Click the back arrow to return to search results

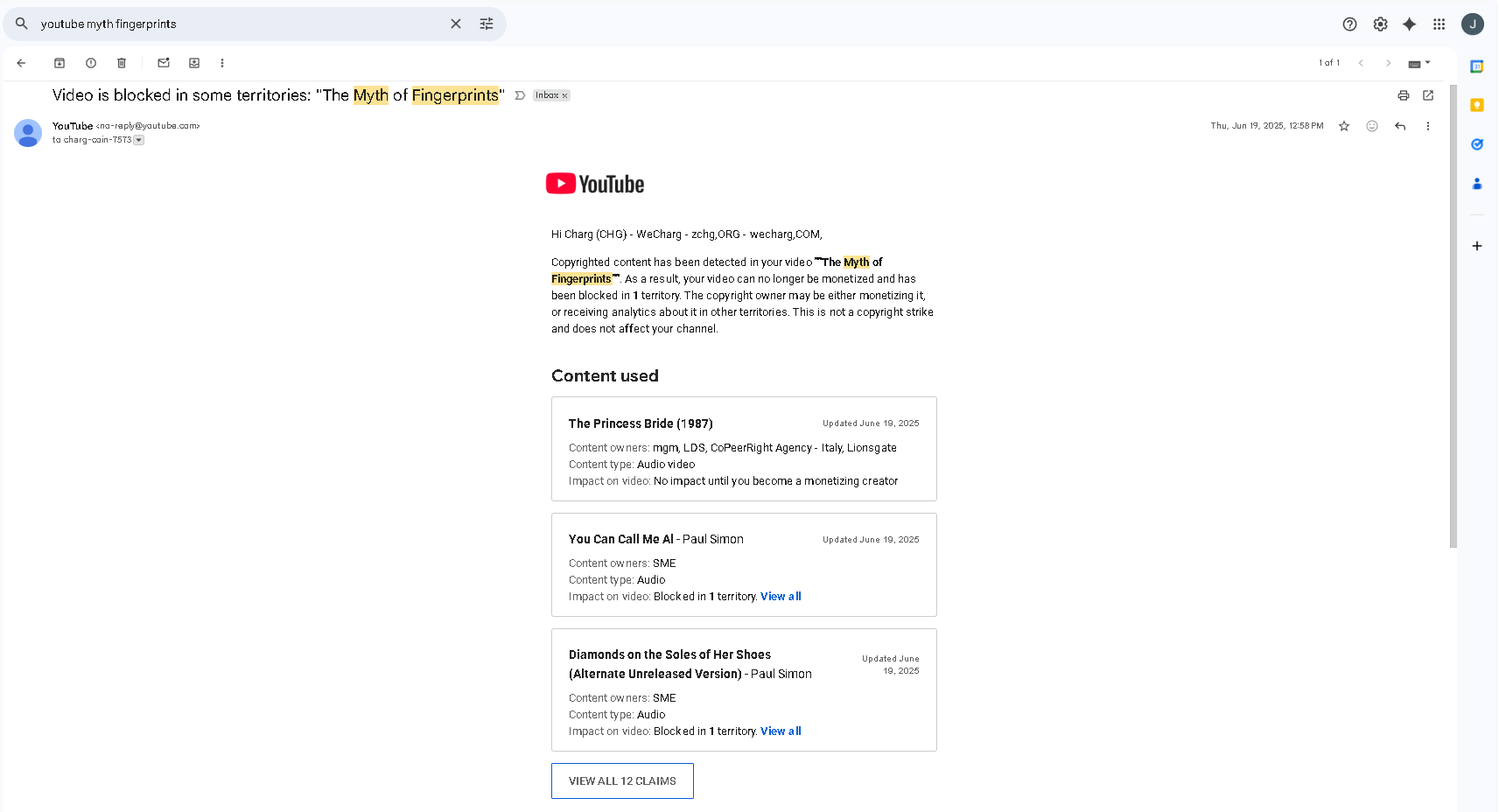(22, 63)
